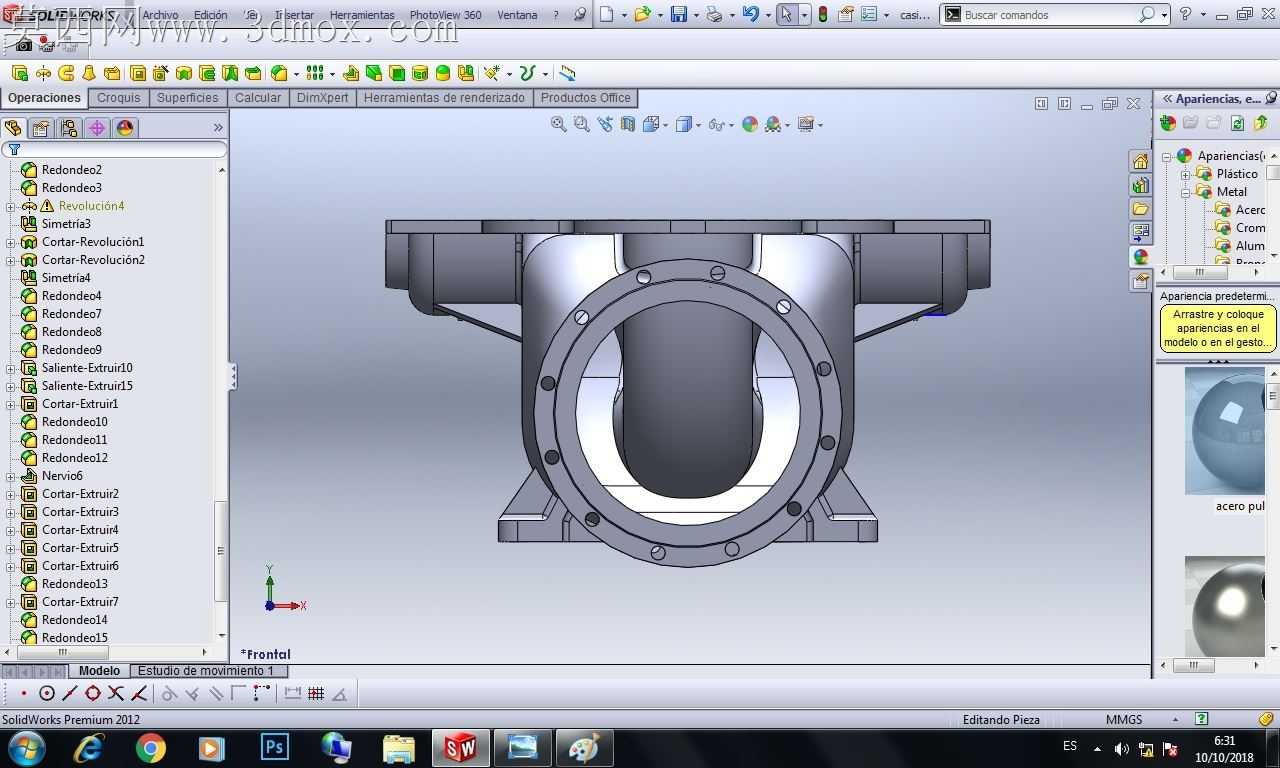Switch to the Croquis tab

119,98
